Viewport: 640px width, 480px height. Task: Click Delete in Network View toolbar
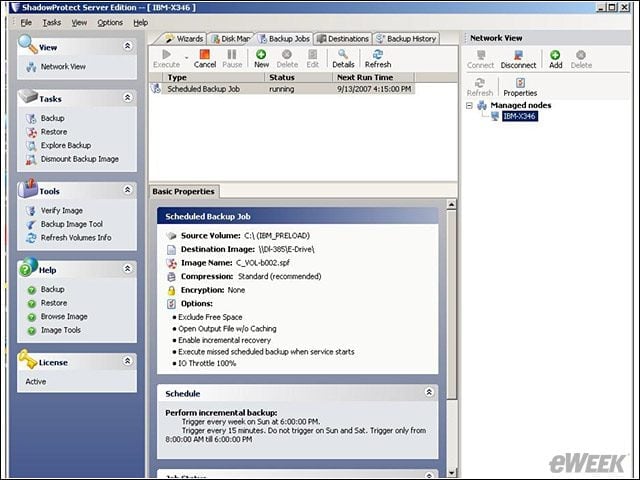(x=581, y=60)
